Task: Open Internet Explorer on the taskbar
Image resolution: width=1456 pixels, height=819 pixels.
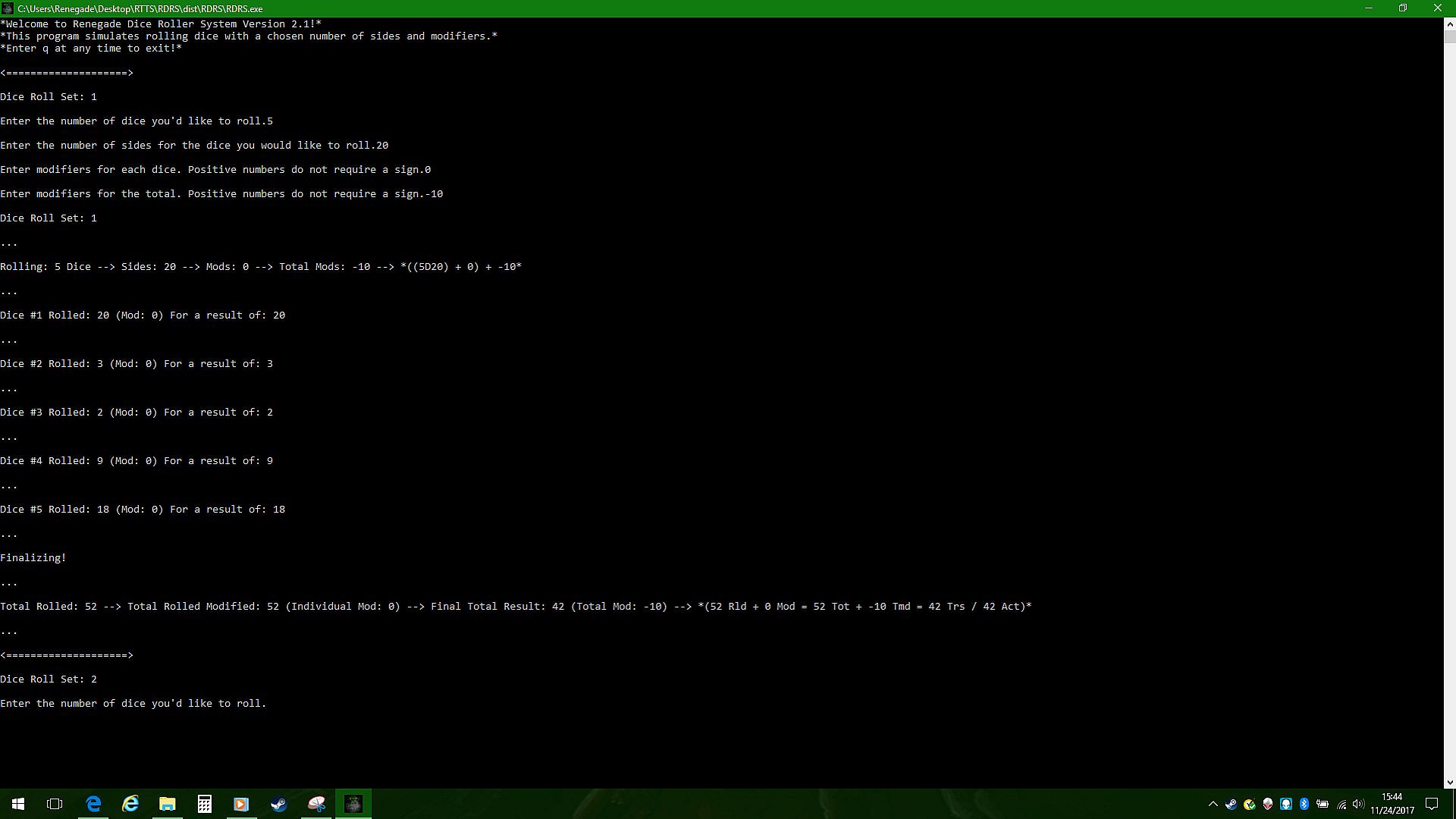Action: pyautogui.click(x=130, y=804)
